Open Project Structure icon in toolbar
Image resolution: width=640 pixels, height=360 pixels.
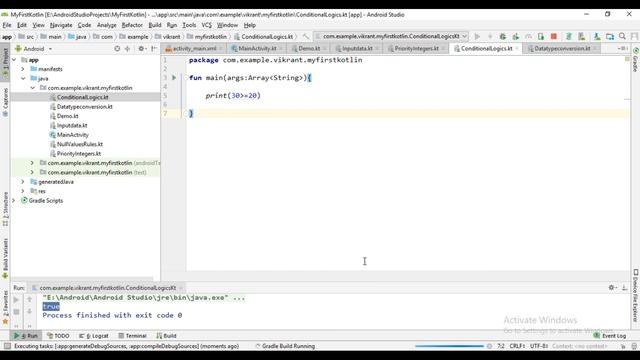[x=610, y=36]
